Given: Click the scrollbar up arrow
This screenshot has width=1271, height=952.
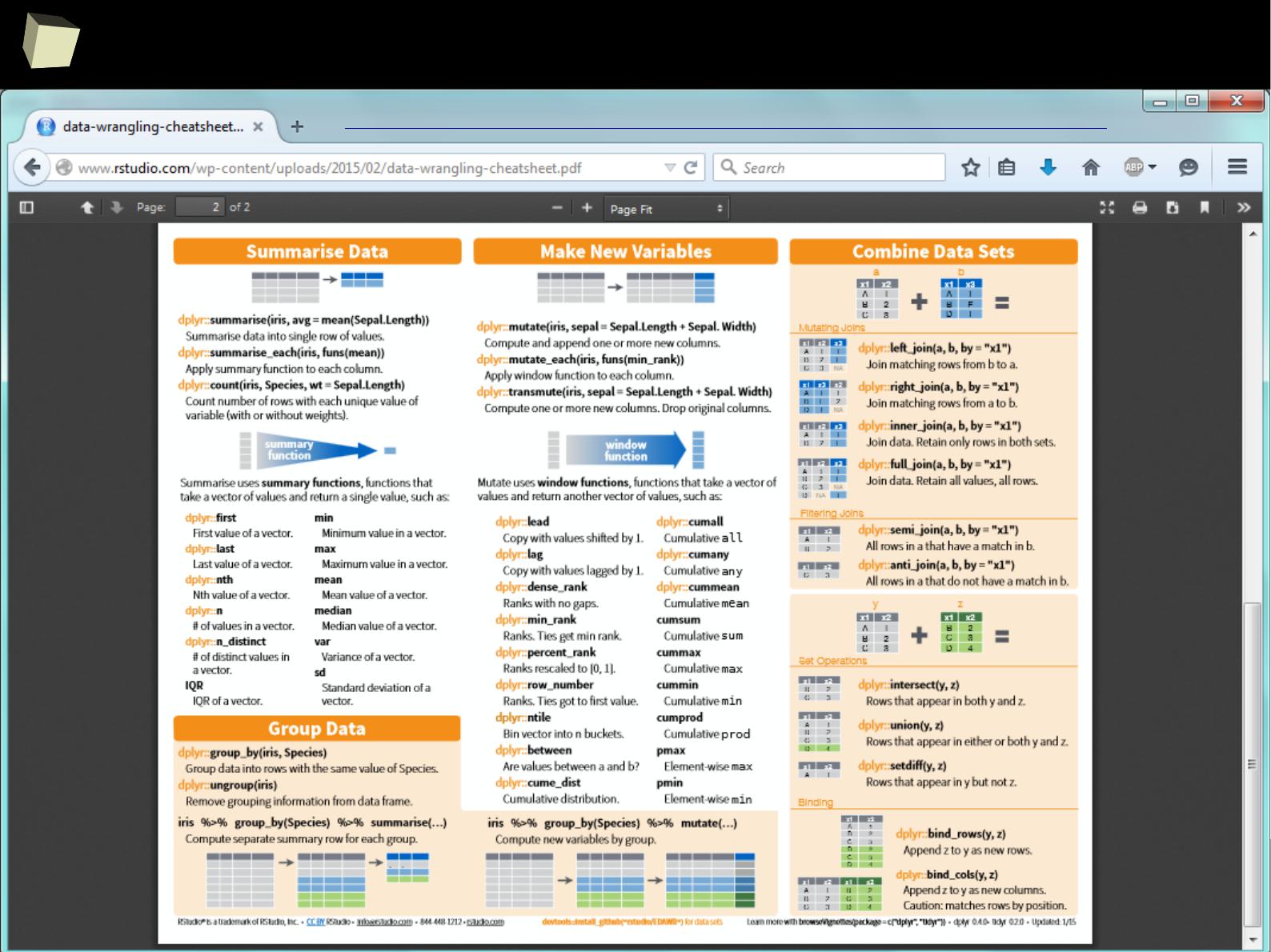Looking at the screenshot, I should pyautogui.click(x=1253, y=232).
